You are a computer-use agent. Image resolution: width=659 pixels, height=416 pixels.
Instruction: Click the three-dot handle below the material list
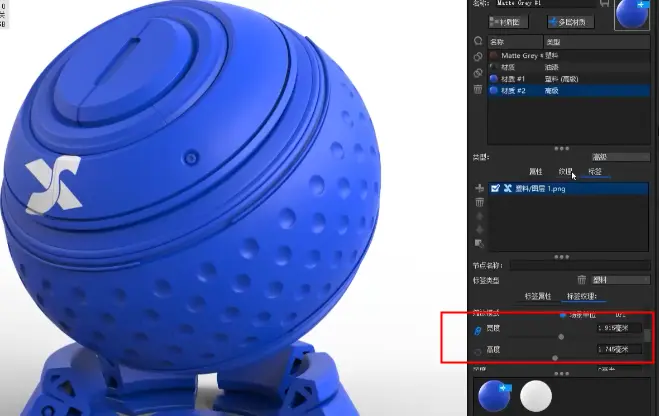click(561, 148)
